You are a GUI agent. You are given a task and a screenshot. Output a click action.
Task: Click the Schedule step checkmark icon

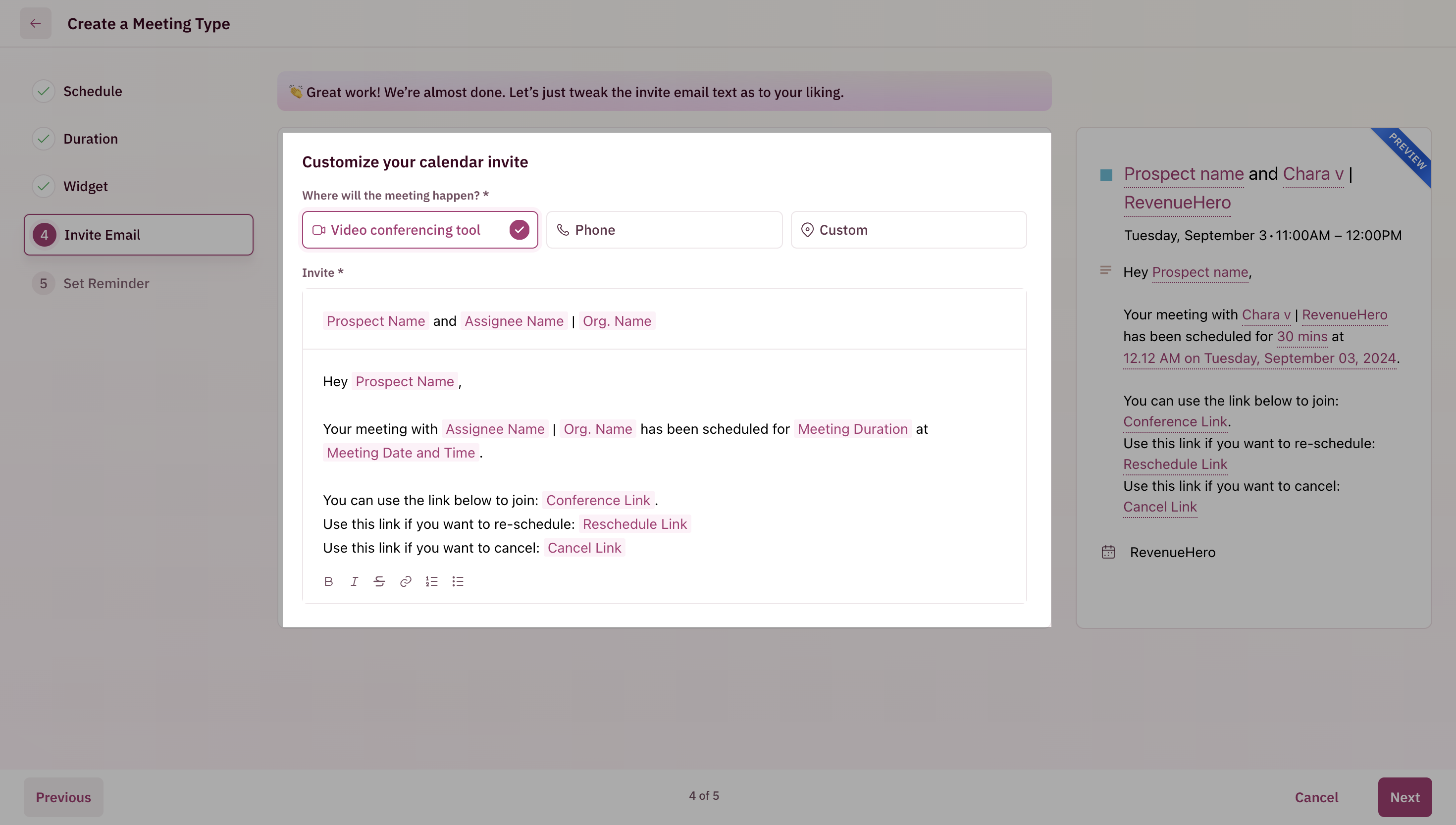tap(44, 91)
